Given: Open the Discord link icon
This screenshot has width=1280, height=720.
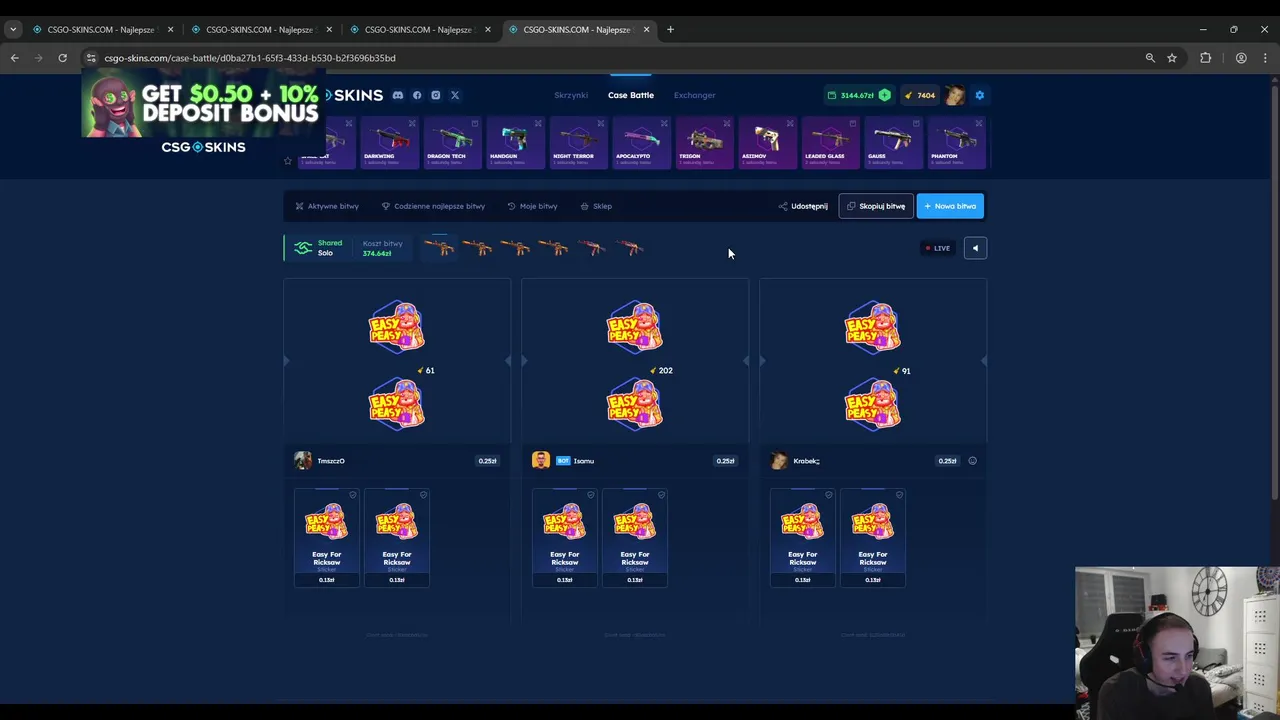Looking at the screenshot, I should tap(398, 95).
